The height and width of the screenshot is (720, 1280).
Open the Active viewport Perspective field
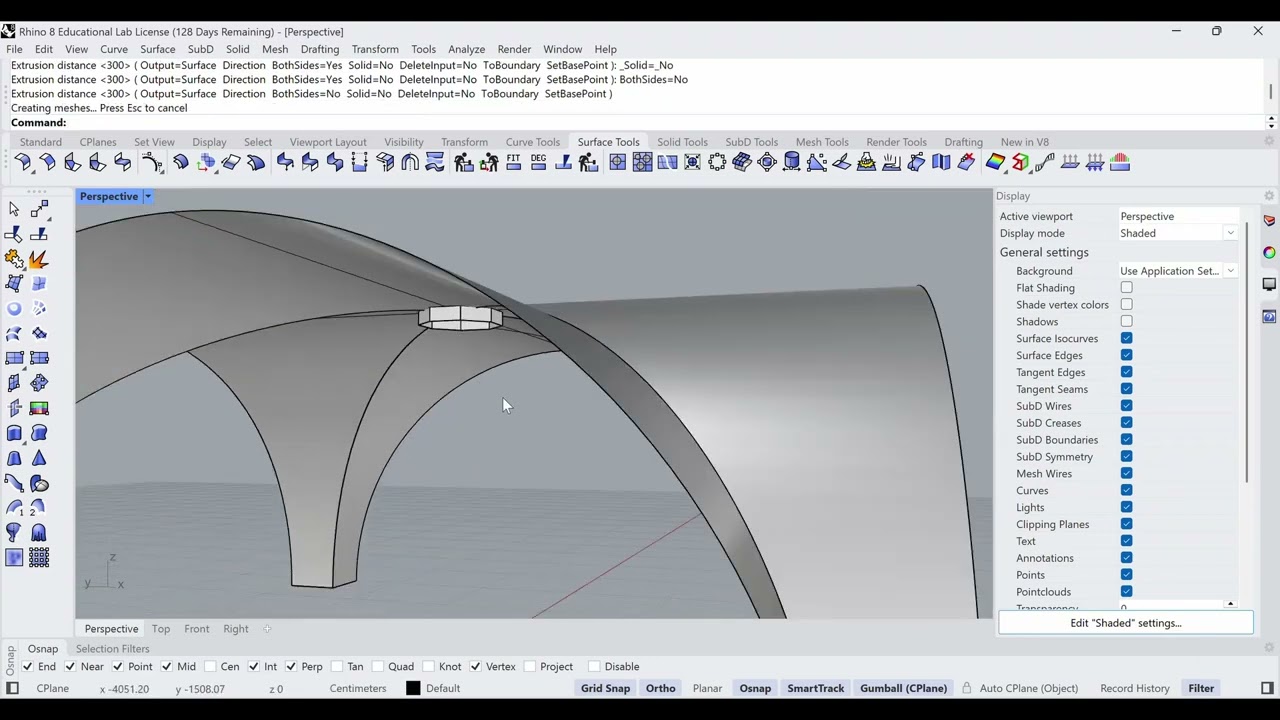(1178, 216)
